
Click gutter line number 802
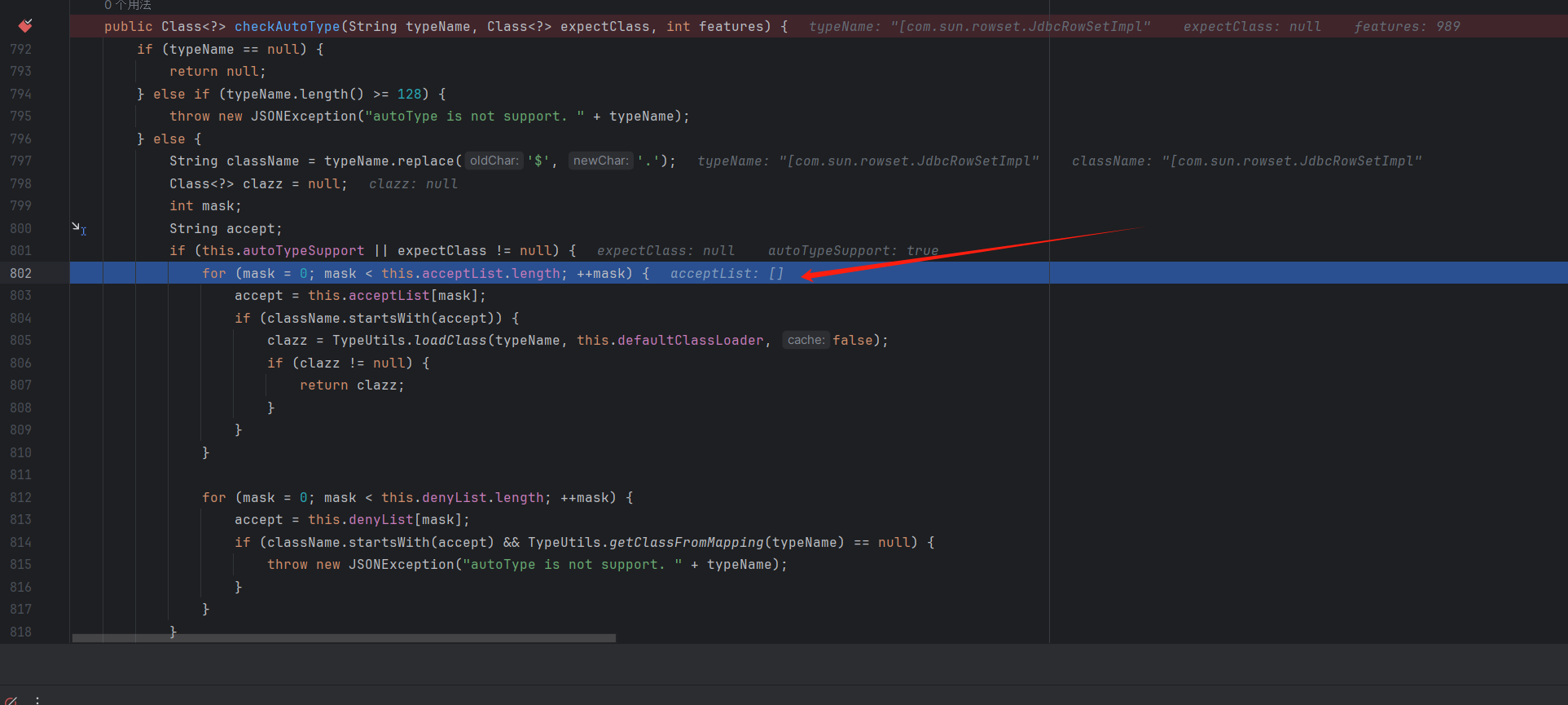tap(21, 273)
